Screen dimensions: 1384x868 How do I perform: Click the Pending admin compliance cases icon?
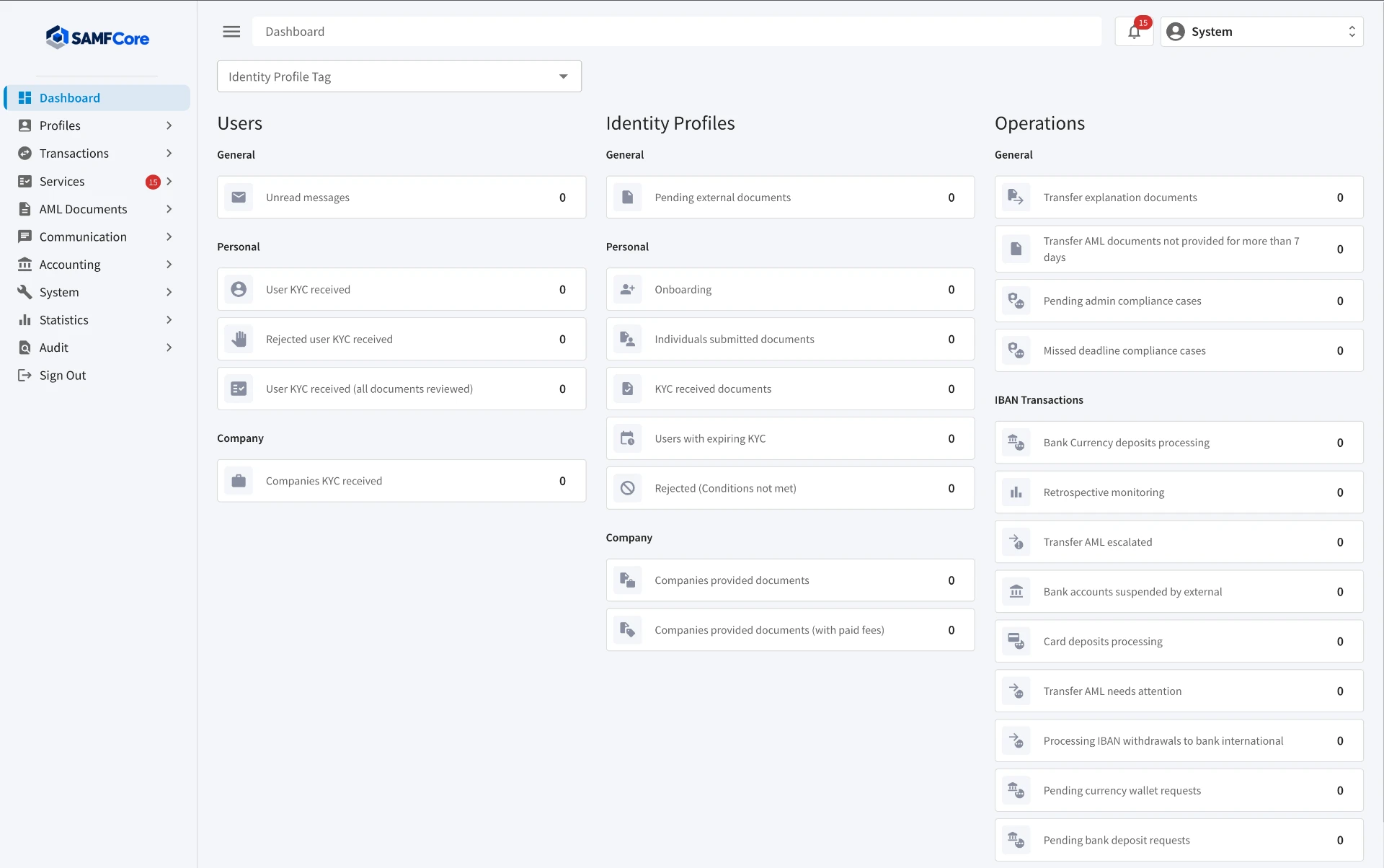coord(1016,301)
